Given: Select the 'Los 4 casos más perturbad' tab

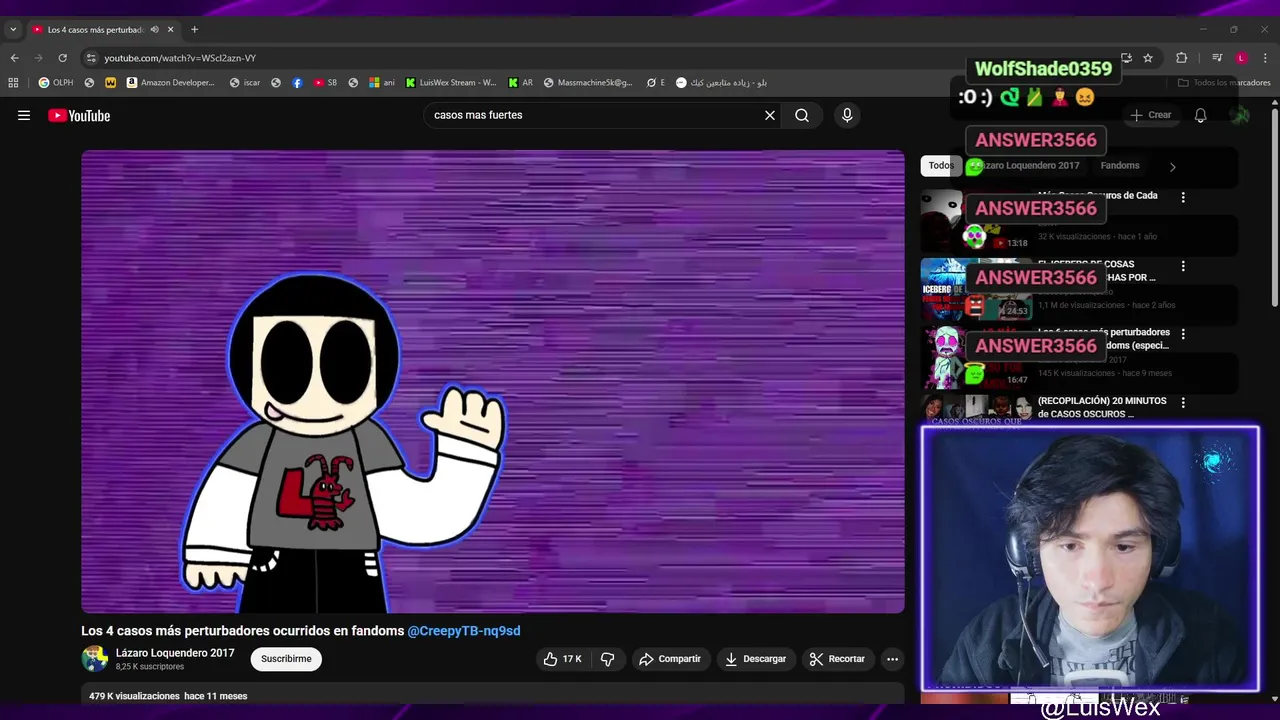Looking at the screenshot, I should pos(103,30).
